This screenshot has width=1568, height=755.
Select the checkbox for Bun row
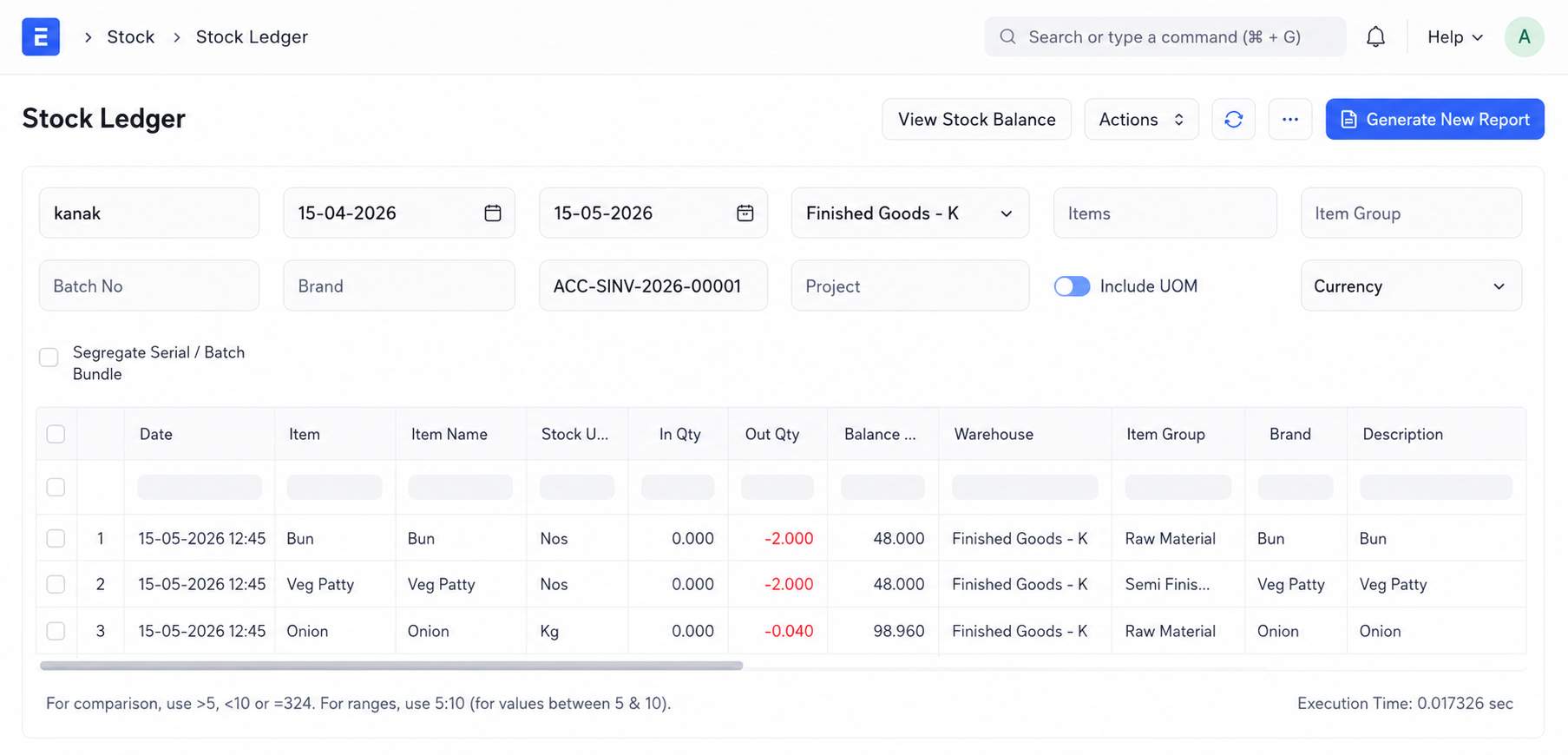(56, 538)
